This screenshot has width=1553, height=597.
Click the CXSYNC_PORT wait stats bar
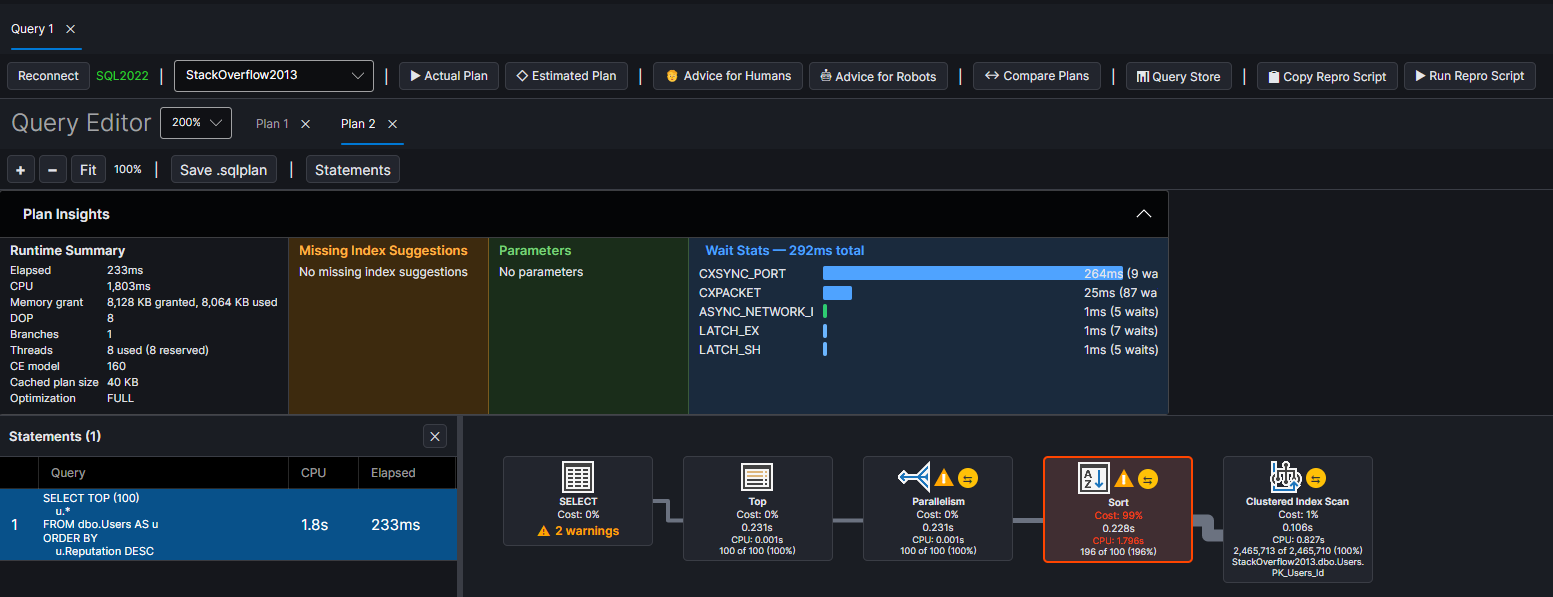click(957, 273)
